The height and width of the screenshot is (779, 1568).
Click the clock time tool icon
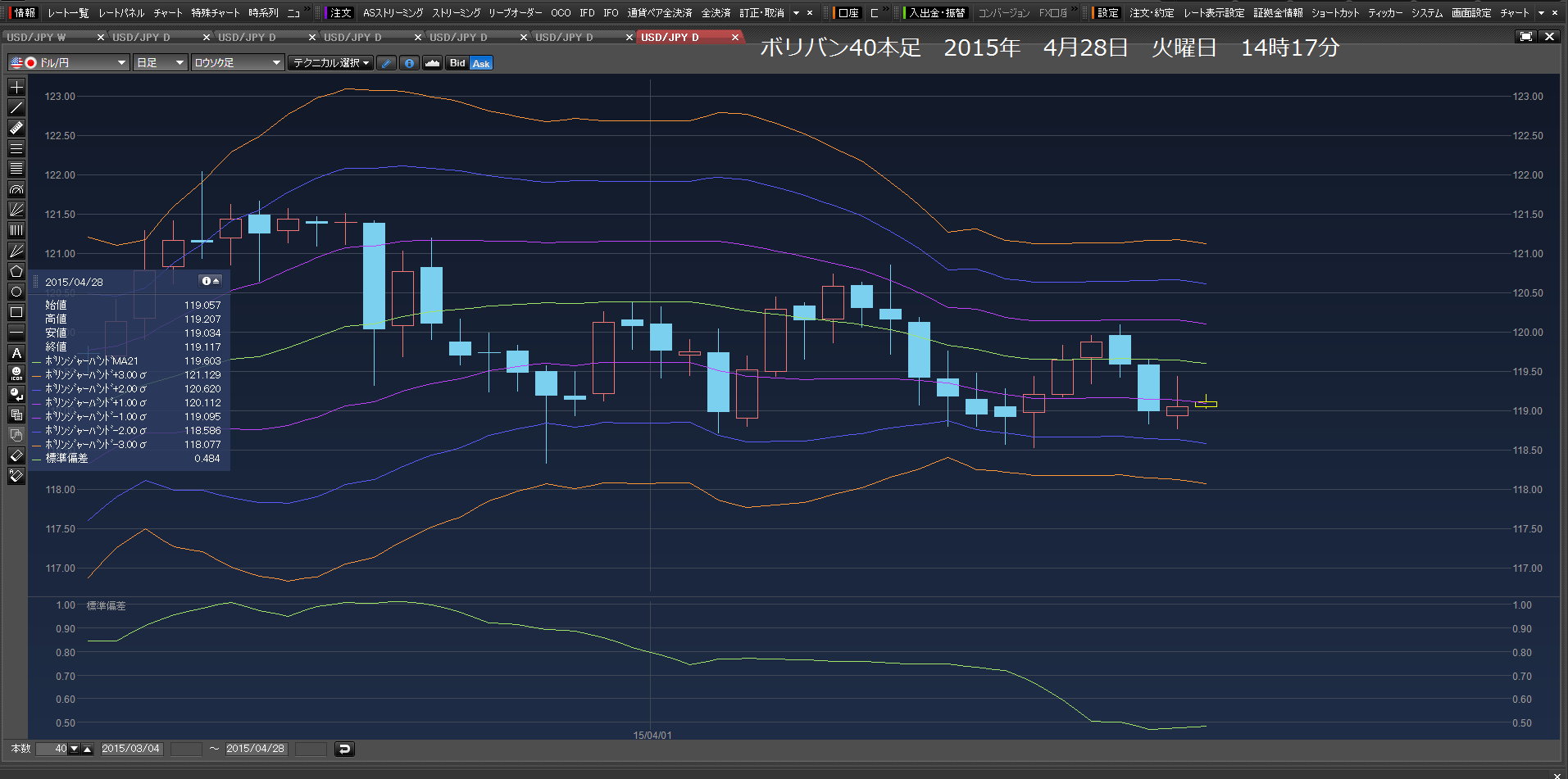(x=16, y=394)
